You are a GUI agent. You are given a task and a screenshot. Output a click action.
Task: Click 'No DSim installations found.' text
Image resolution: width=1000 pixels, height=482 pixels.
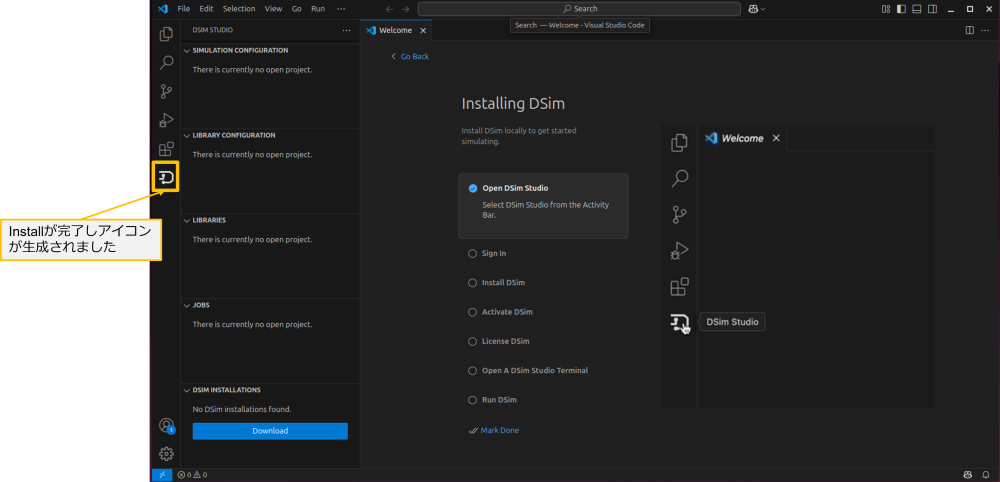point(242,409)
